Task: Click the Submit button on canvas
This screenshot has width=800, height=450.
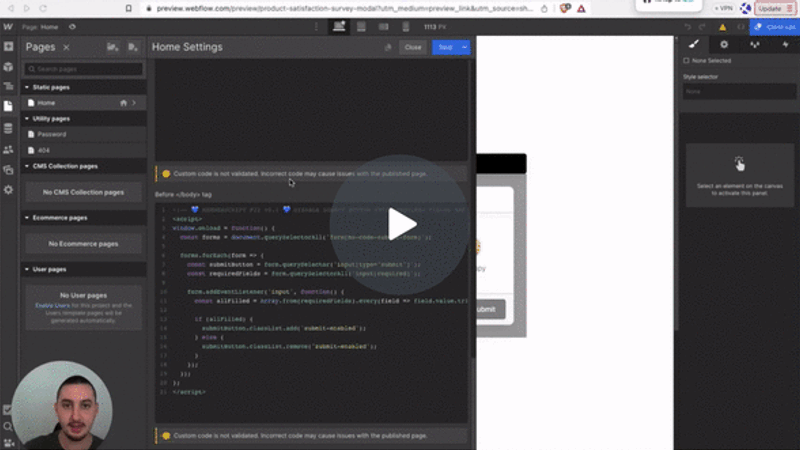Action: 491,309
